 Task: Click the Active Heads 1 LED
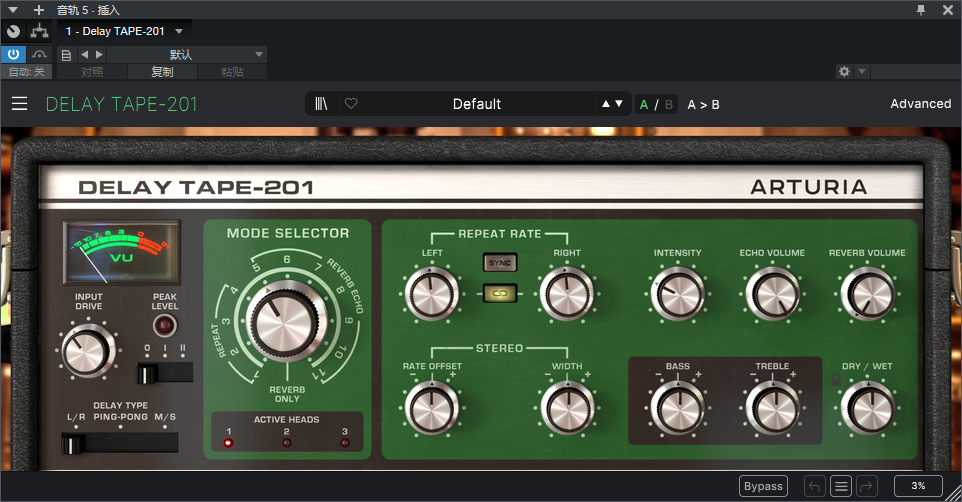(228, 442)
